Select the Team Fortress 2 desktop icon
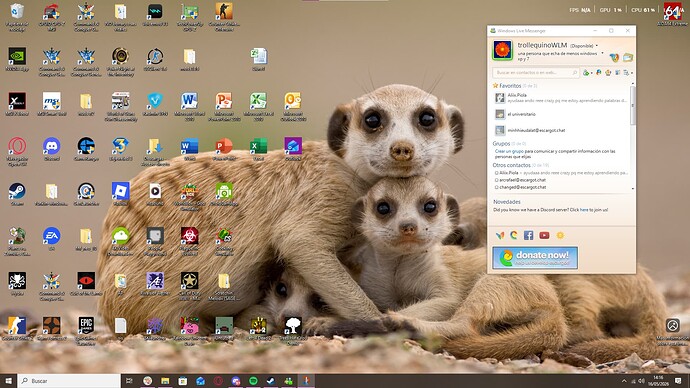 click(x=51, y=329)
